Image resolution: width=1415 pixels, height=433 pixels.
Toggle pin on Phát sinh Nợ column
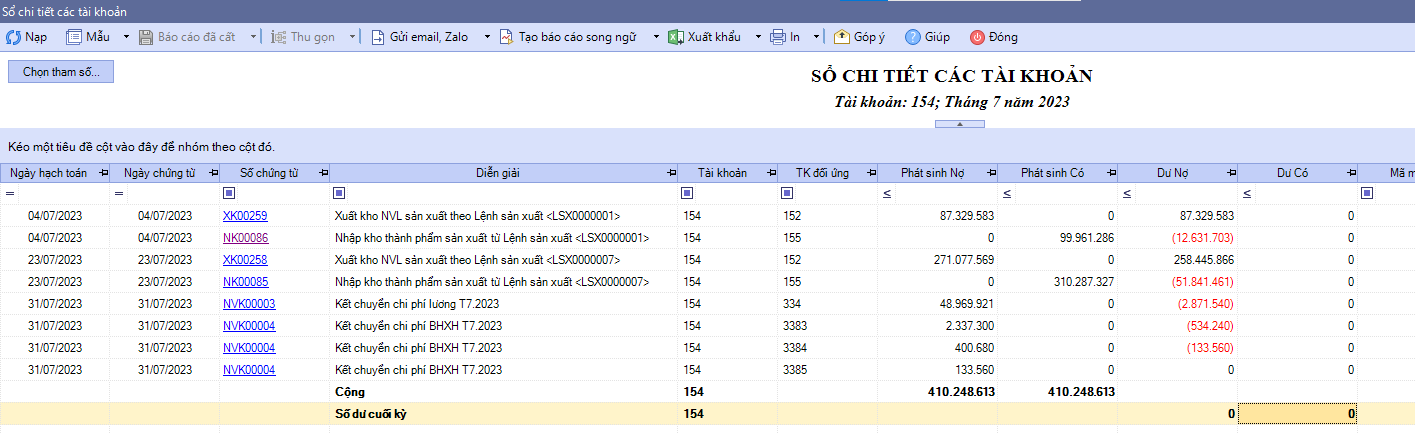(987, 173)
